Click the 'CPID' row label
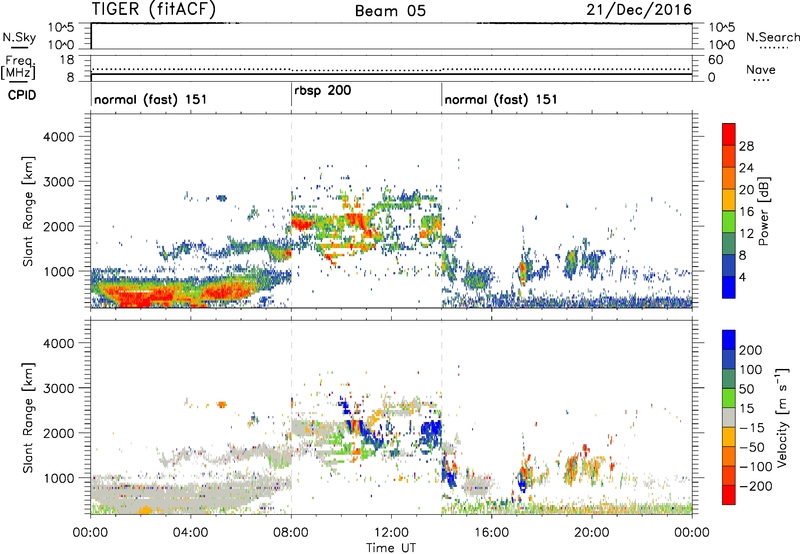This screenshot has width=800, height=554. pos(22,95)
